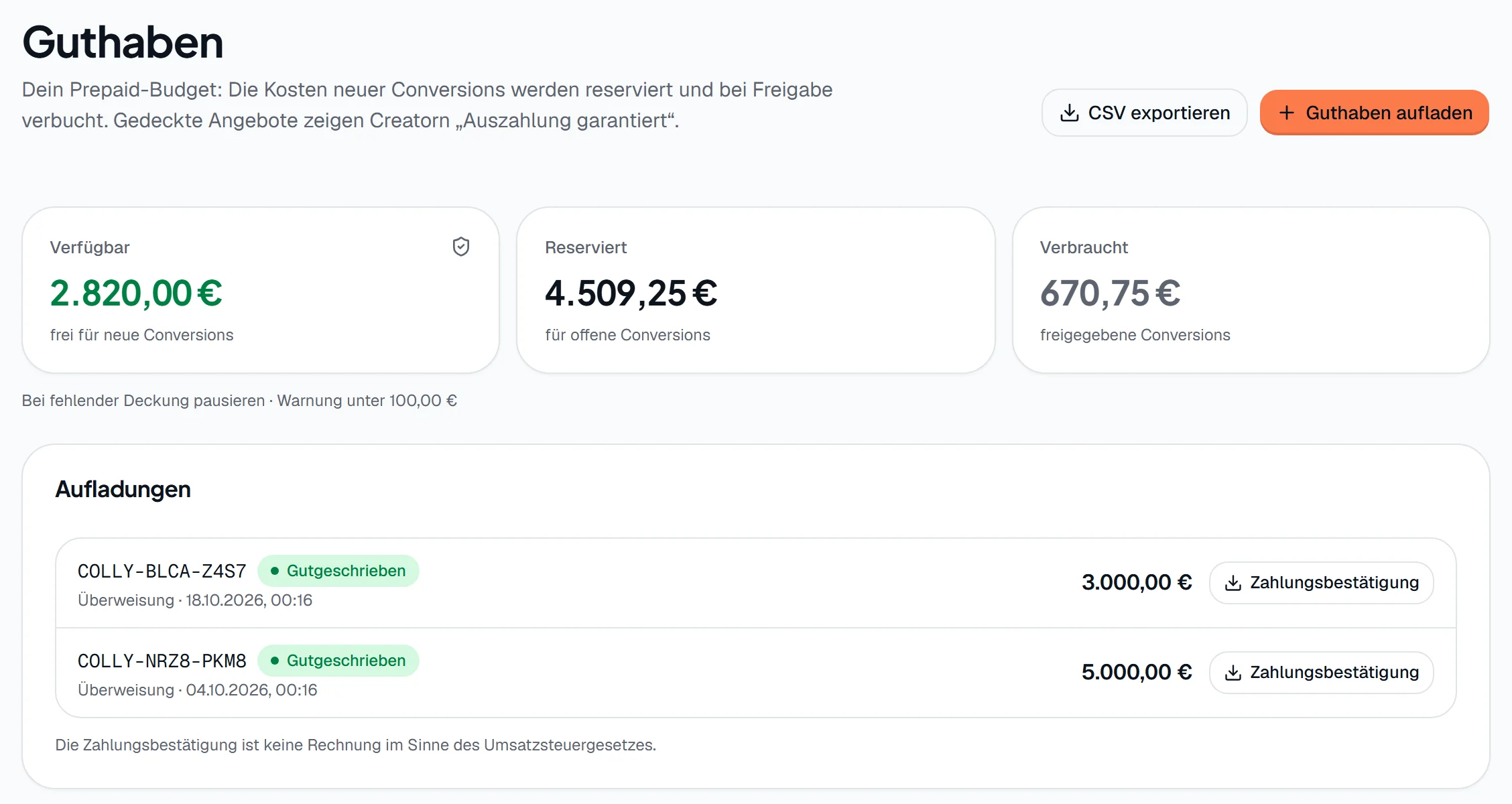Screen dimensions: 1512x804
Task: Click the available balance 2.820,00 €
Action: (x=136, y=293)
